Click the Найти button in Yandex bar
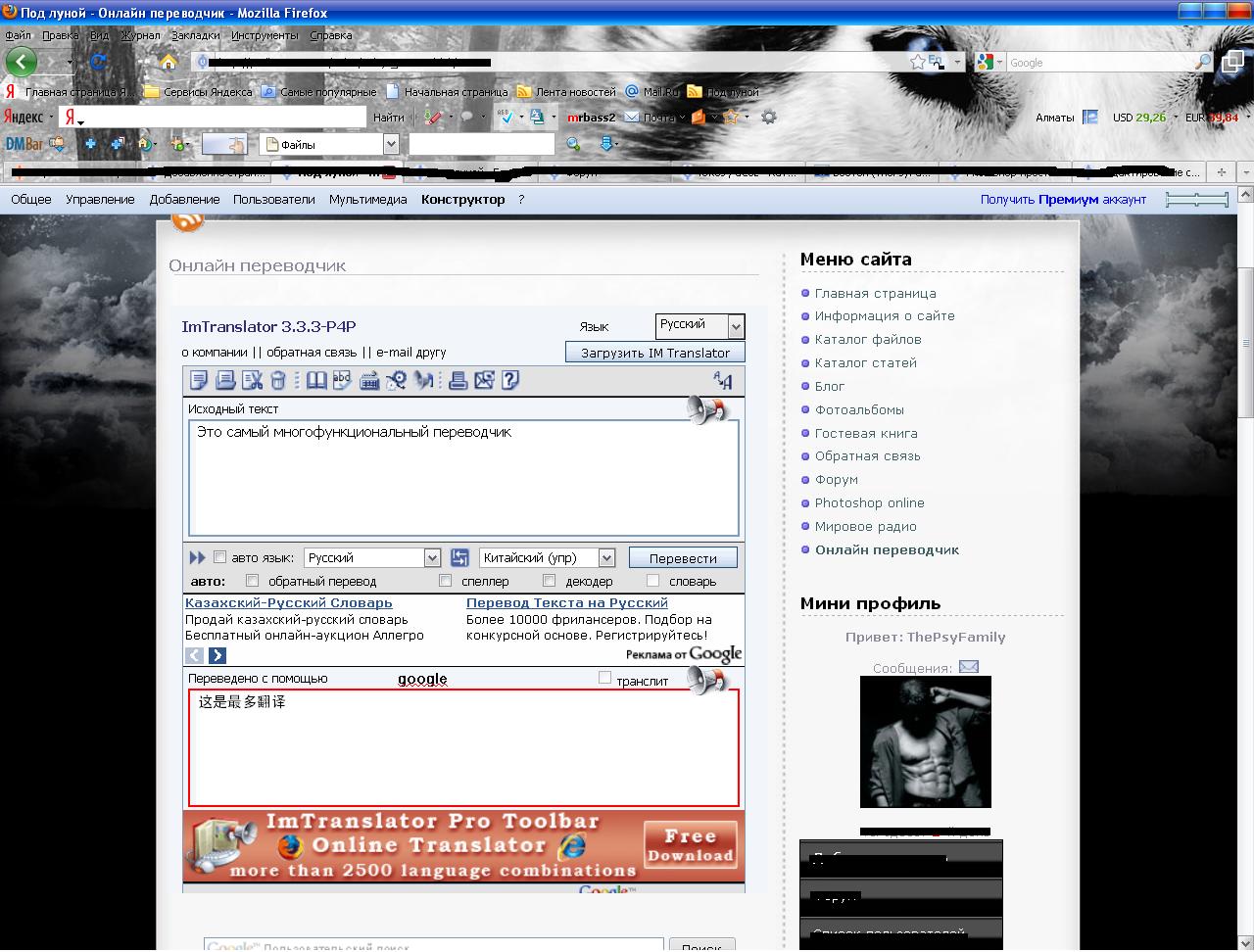The height and width of the screenshot is (952, 1254). 388,118
